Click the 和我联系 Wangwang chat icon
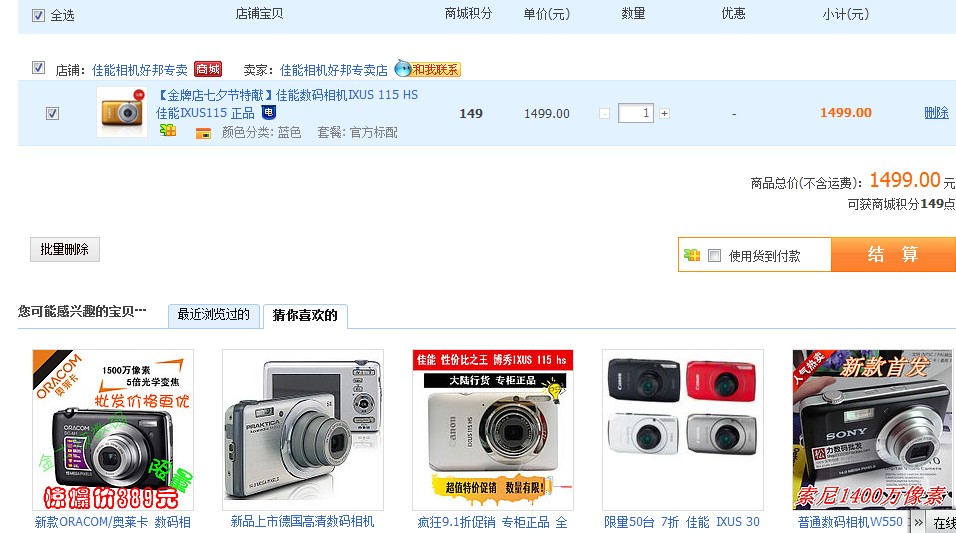This screenshot has height=533, width=956. click(x=428, y=69)
